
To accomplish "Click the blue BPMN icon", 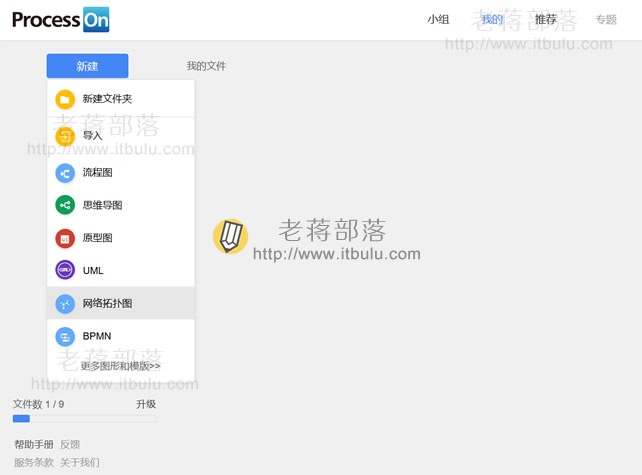I will coord(65,337).
